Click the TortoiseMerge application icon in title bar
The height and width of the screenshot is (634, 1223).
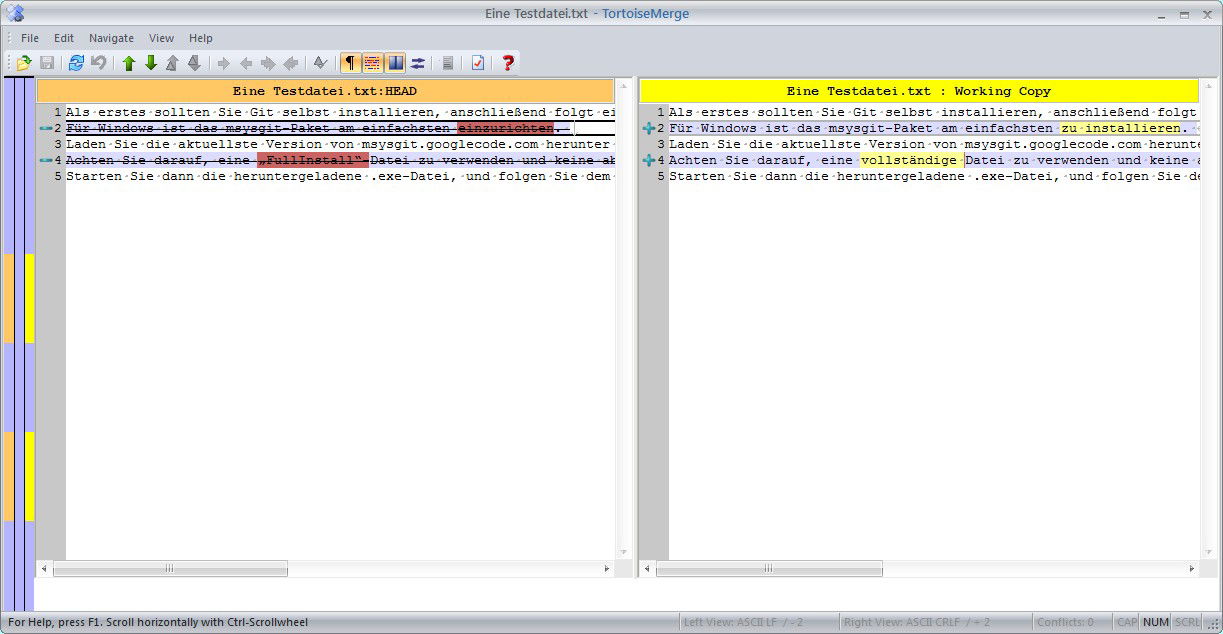[x=15, y=13]
